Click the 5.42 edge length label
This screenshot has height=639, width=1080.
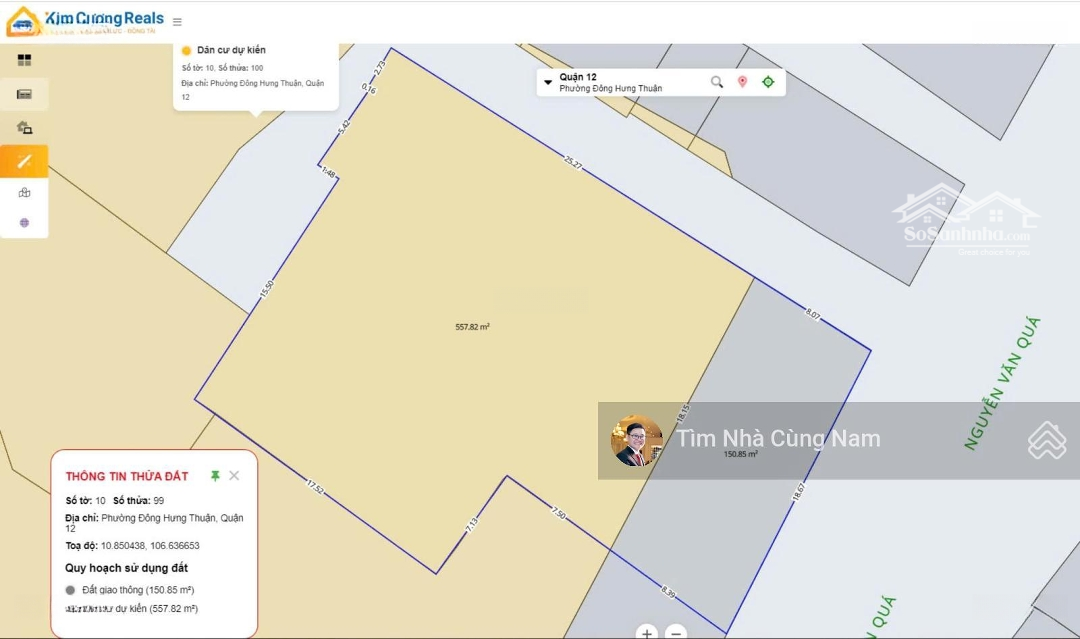pos(344,127)
